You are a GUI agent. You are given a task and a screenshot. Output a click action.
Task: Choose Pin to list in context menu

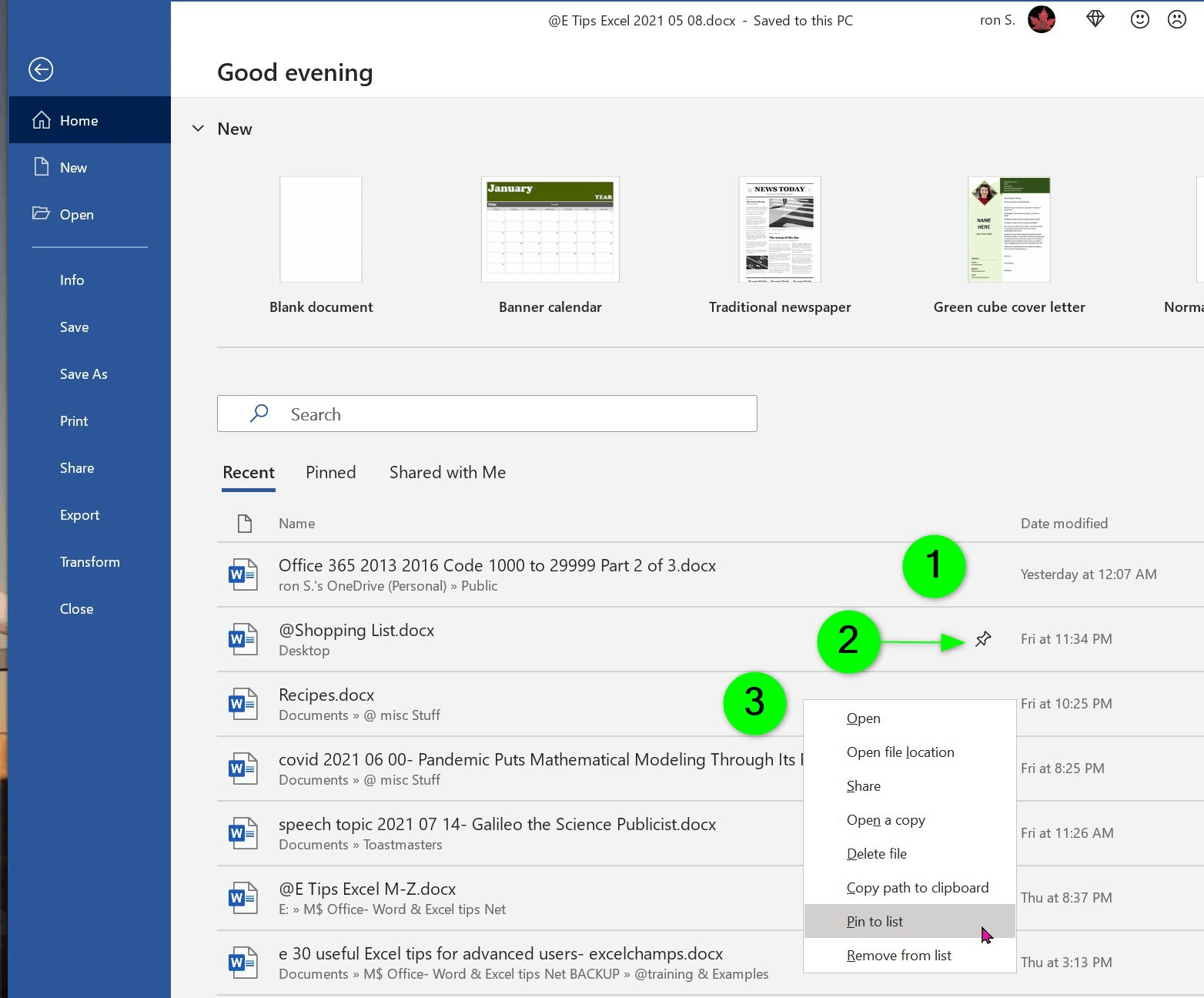[x=910, y=921]
